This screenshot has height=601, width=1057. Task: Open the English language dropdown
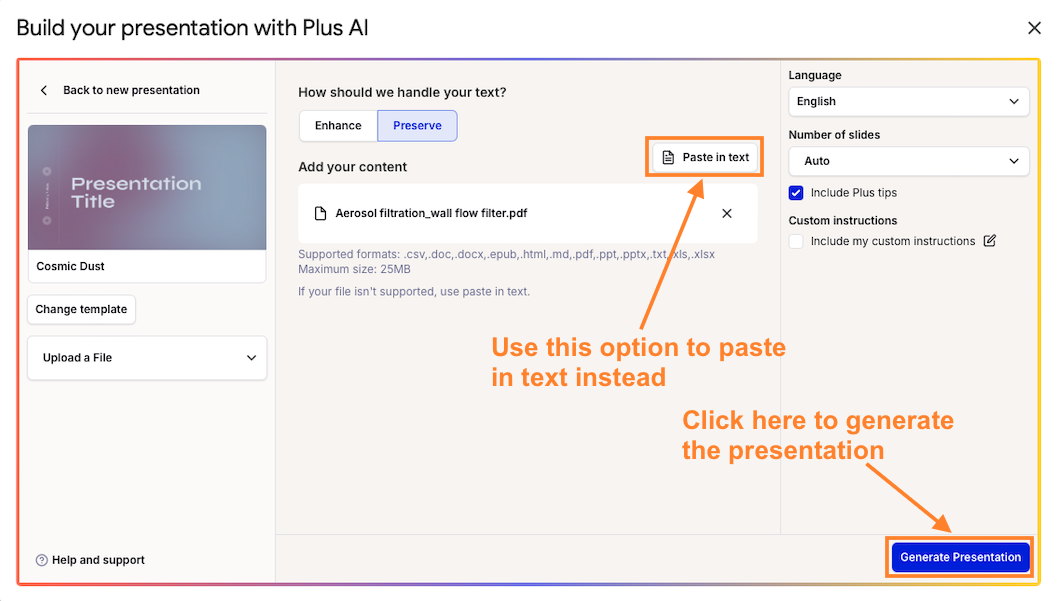click(908, 102)
